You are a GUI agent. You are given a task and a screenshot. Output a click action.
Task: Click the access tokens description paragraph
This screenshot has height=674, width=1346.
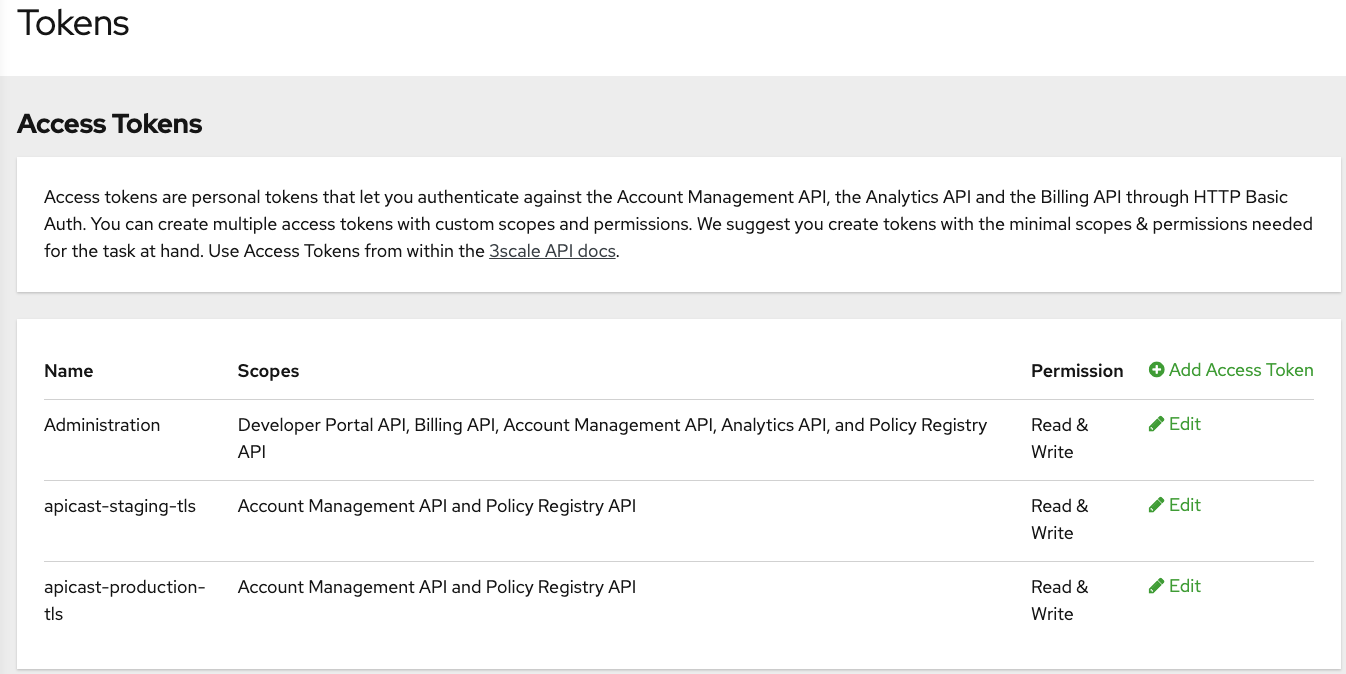point(678,224)
